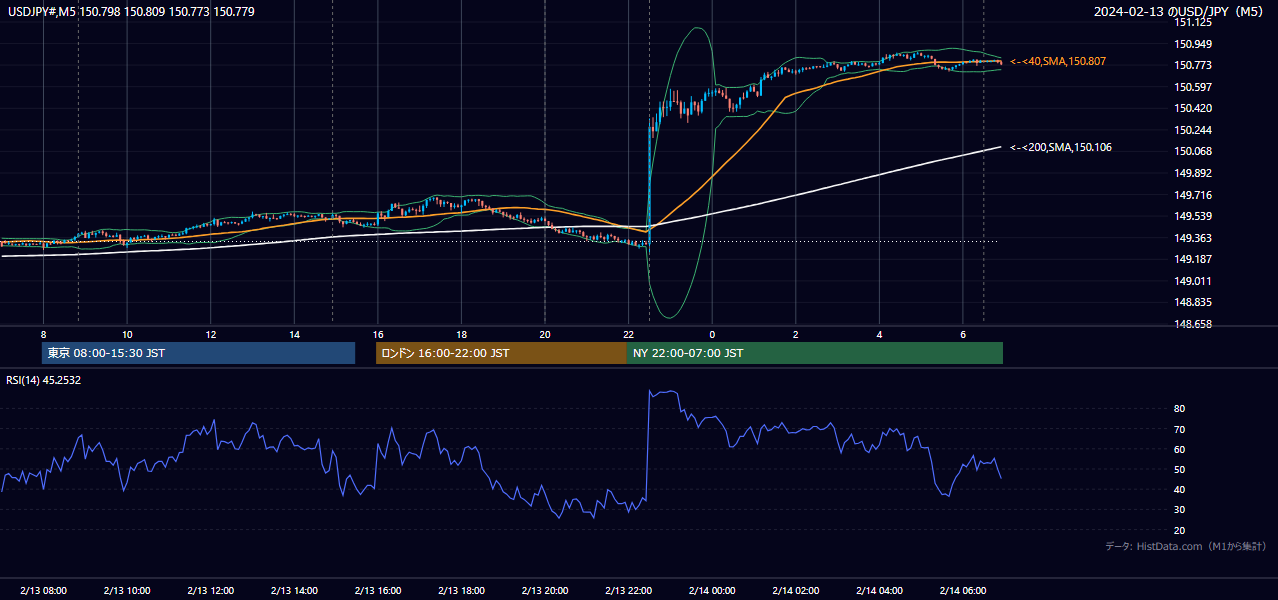
Task: Click the bottom time label 2/13 08:00
Action: coord(43,591)
